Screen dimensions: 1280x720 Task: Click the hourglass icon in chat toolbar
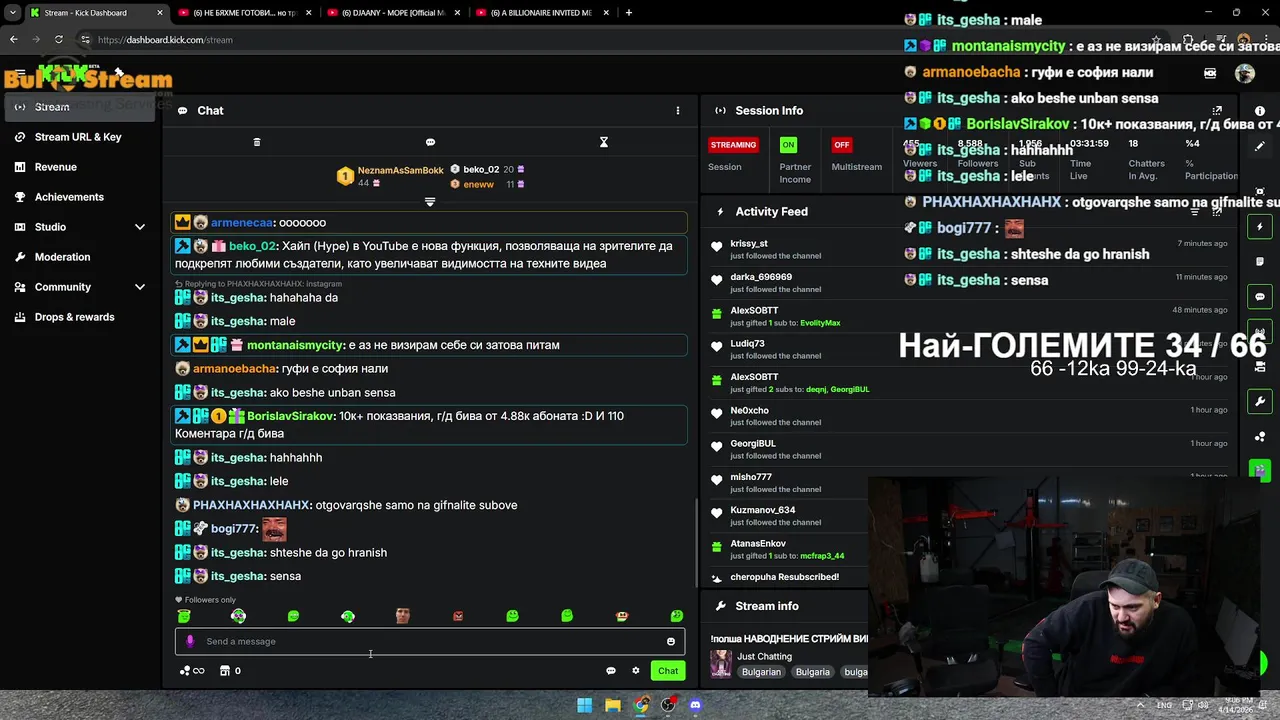[x=604, y=143]
